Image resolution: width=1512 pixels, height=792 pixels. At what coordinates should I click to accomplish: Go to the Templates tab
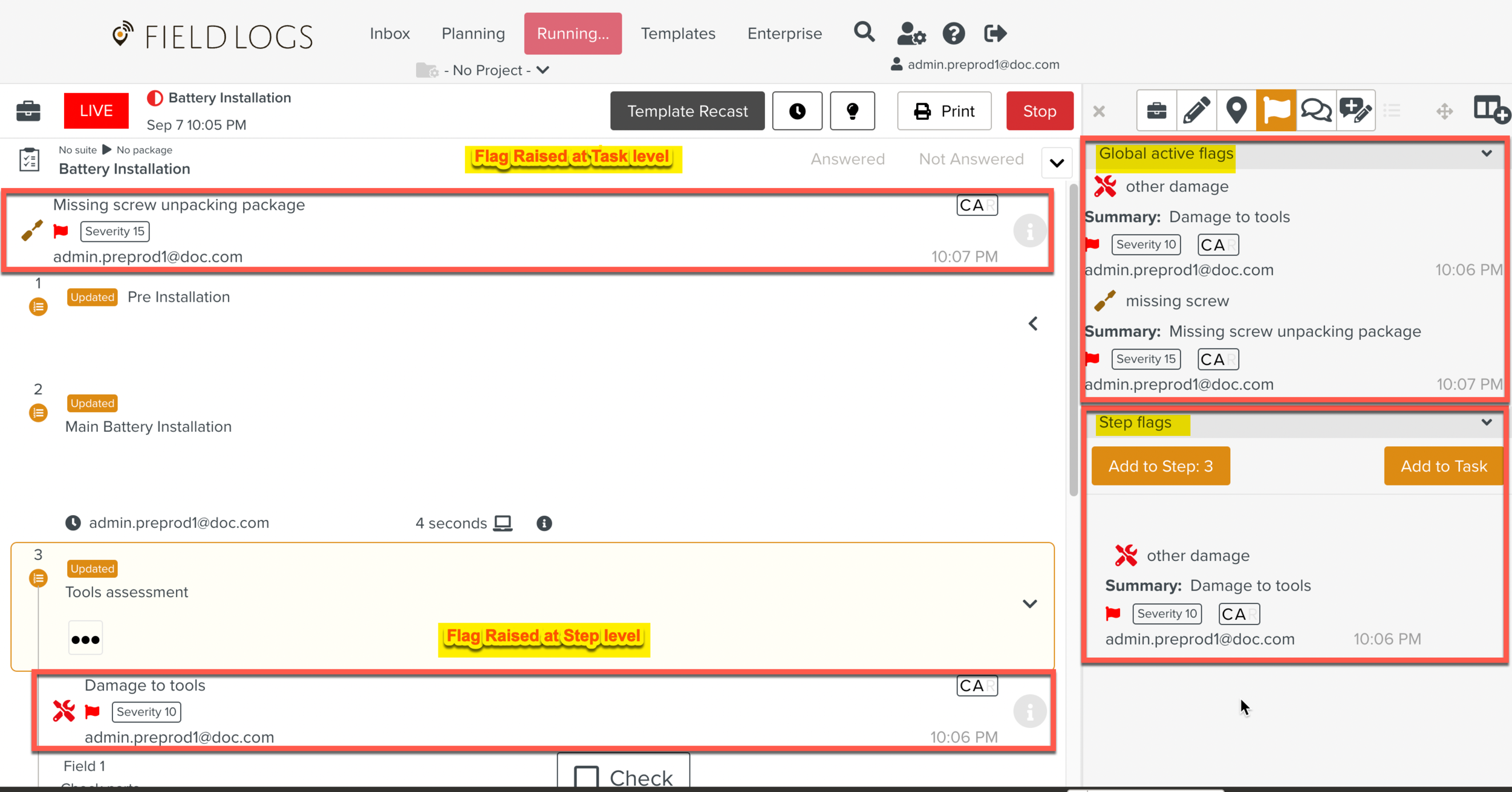coord(678,34)
